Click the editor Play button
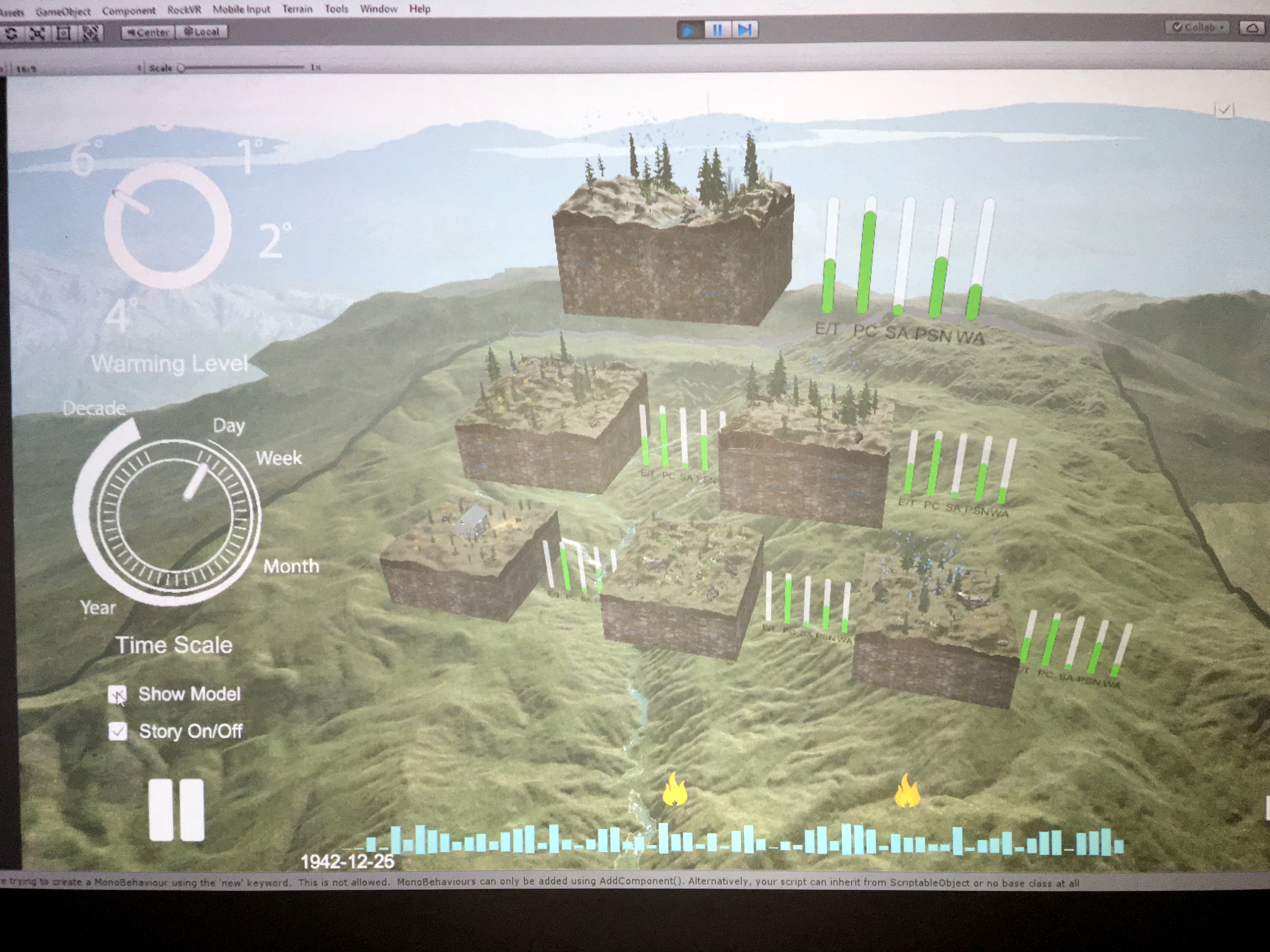The image size is (1270, 952). tap(691, 30)
